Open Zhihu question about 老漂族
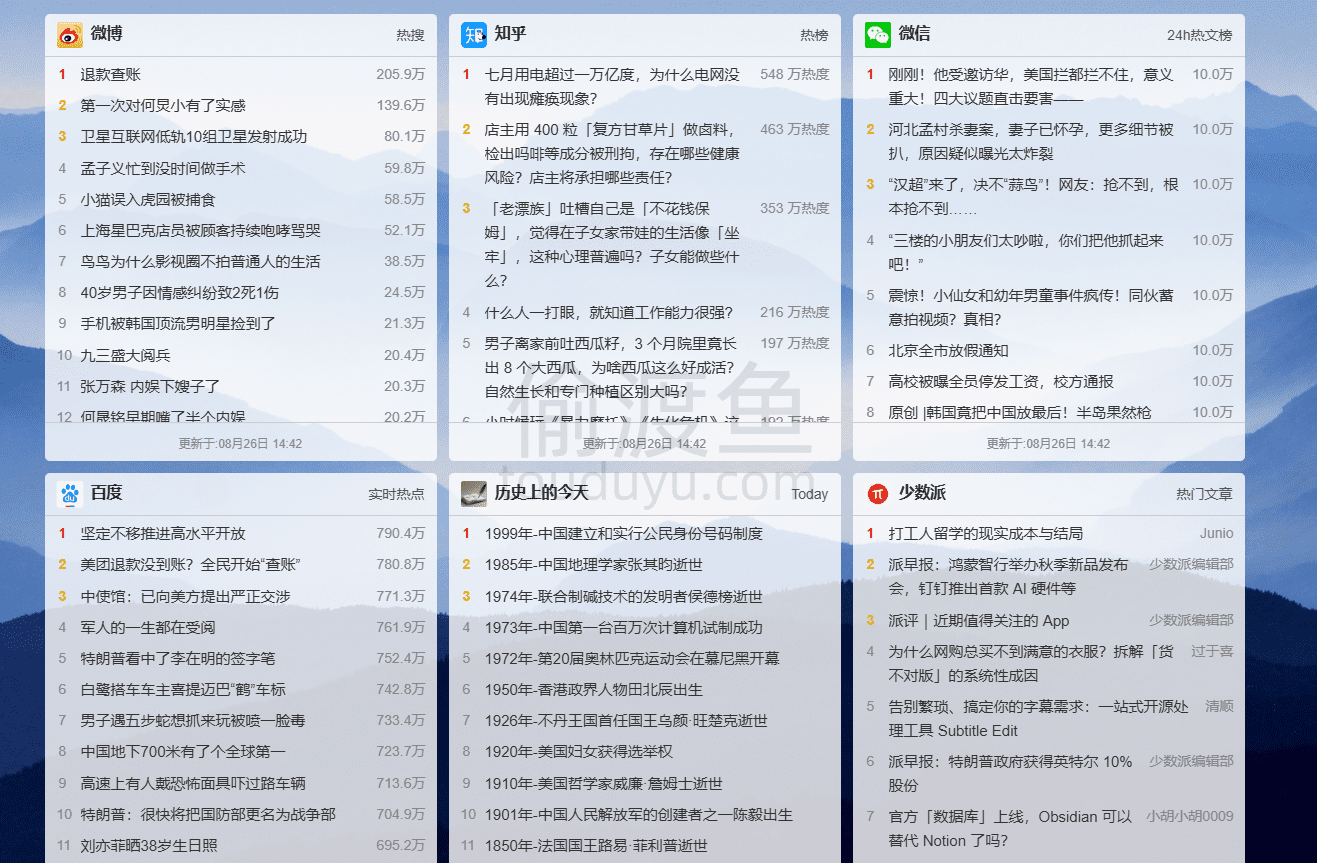 coord(613,244)
